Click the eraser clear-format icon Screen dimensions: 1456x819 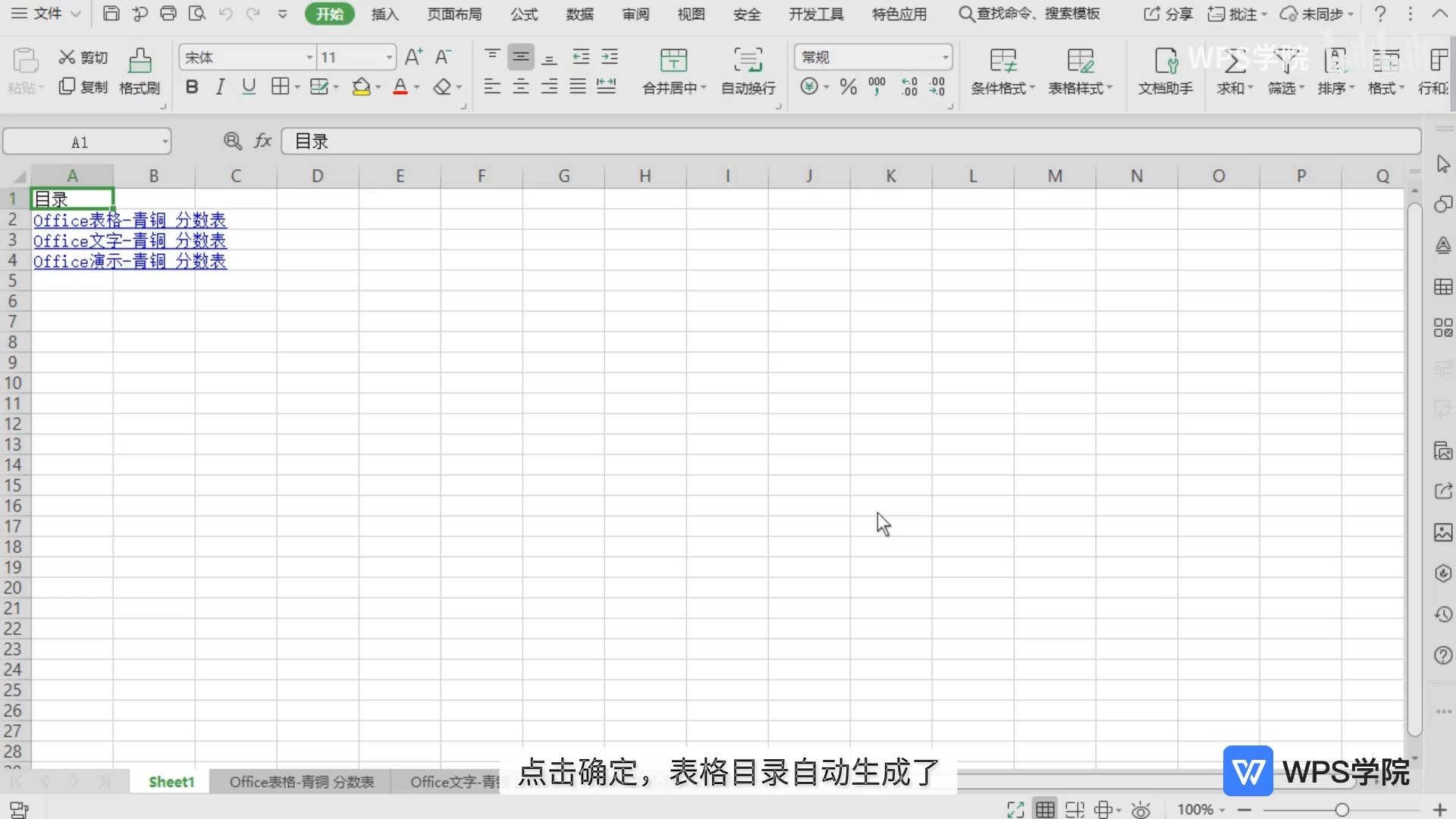coord(442,87)
